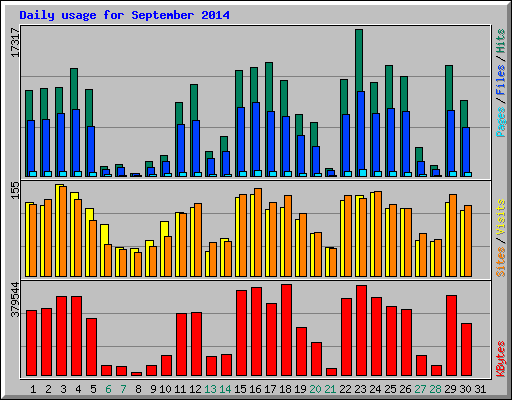Click day label 2 on the x-axis
This screenshot has height=400, width=512.
[x=48, y=389]
